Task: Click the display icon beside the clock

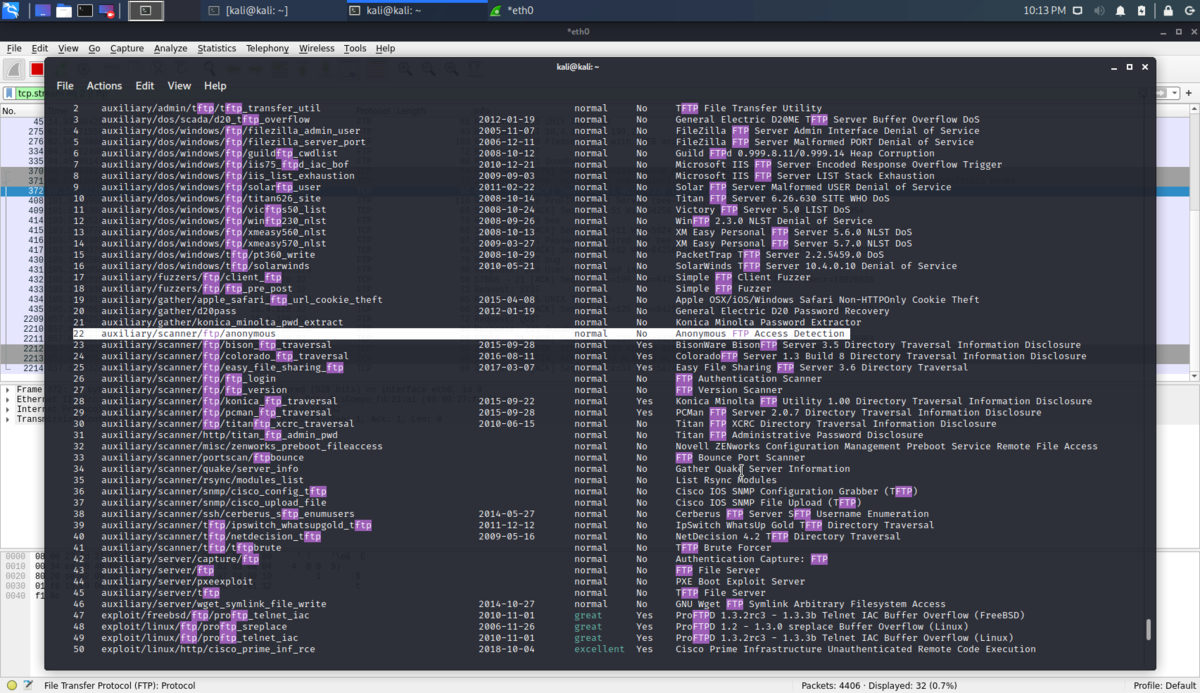Action: click(1078, 11)
